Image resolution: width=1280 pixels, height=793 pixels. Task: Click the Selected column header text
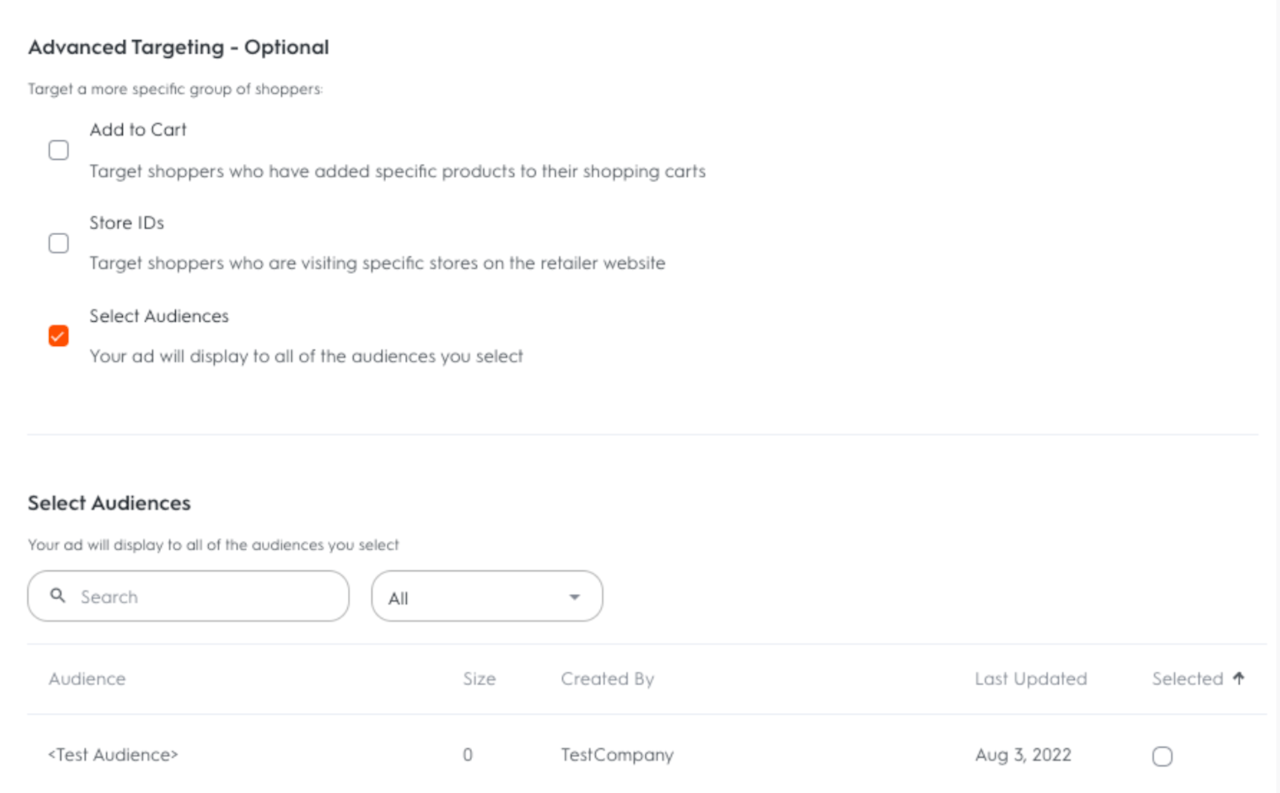coord(1187,679)
